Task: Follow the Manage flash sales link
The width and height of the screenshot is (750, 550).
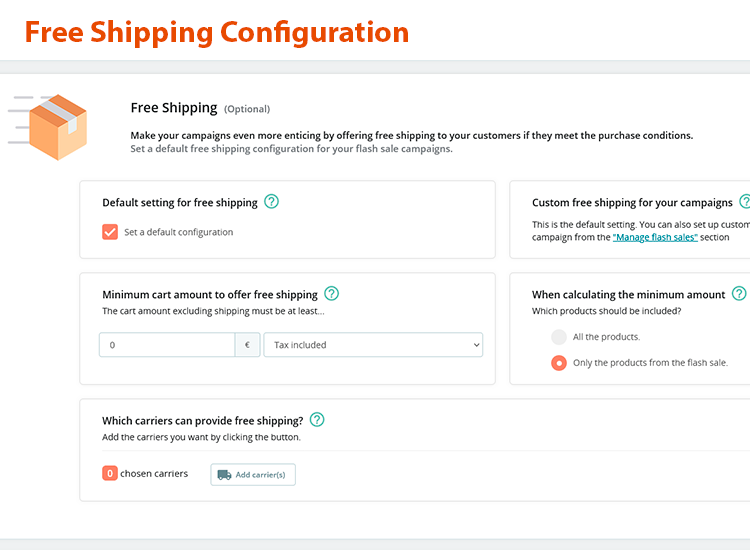Action: 655,237
